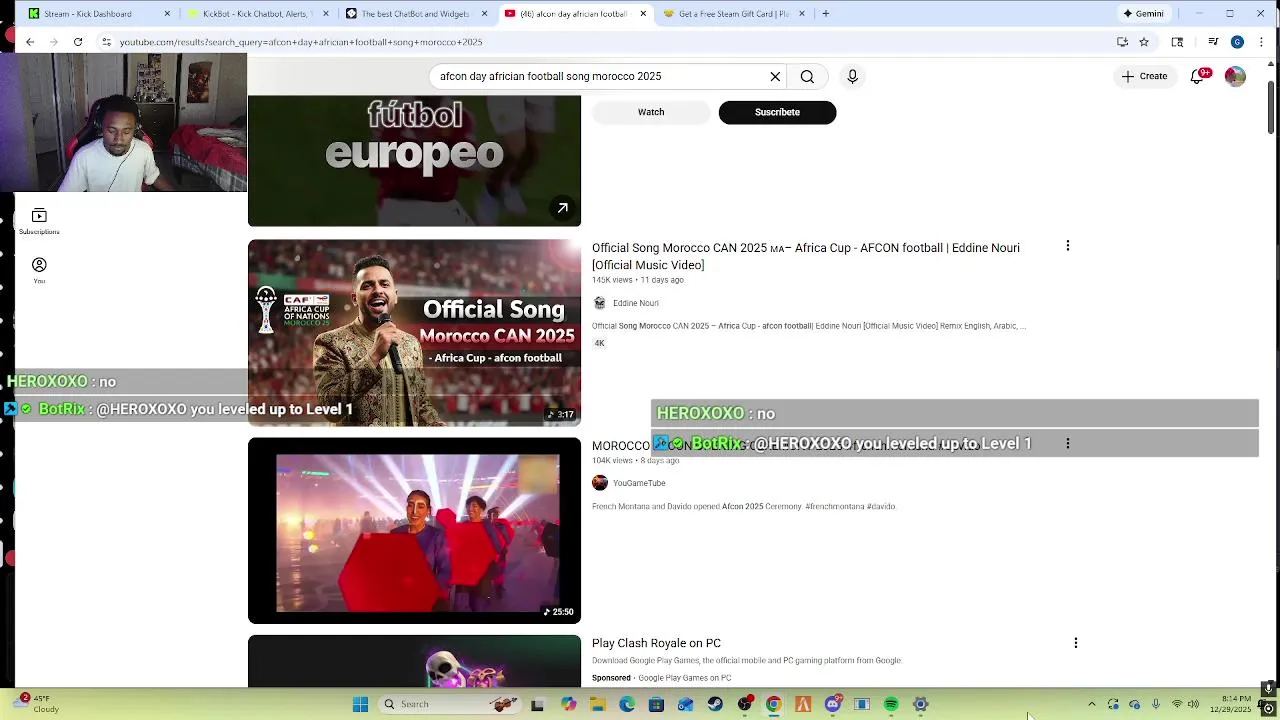Close the active YouTube afcon tab
The height and width of the screenshot is (720, 1280).
click(643, 14)
